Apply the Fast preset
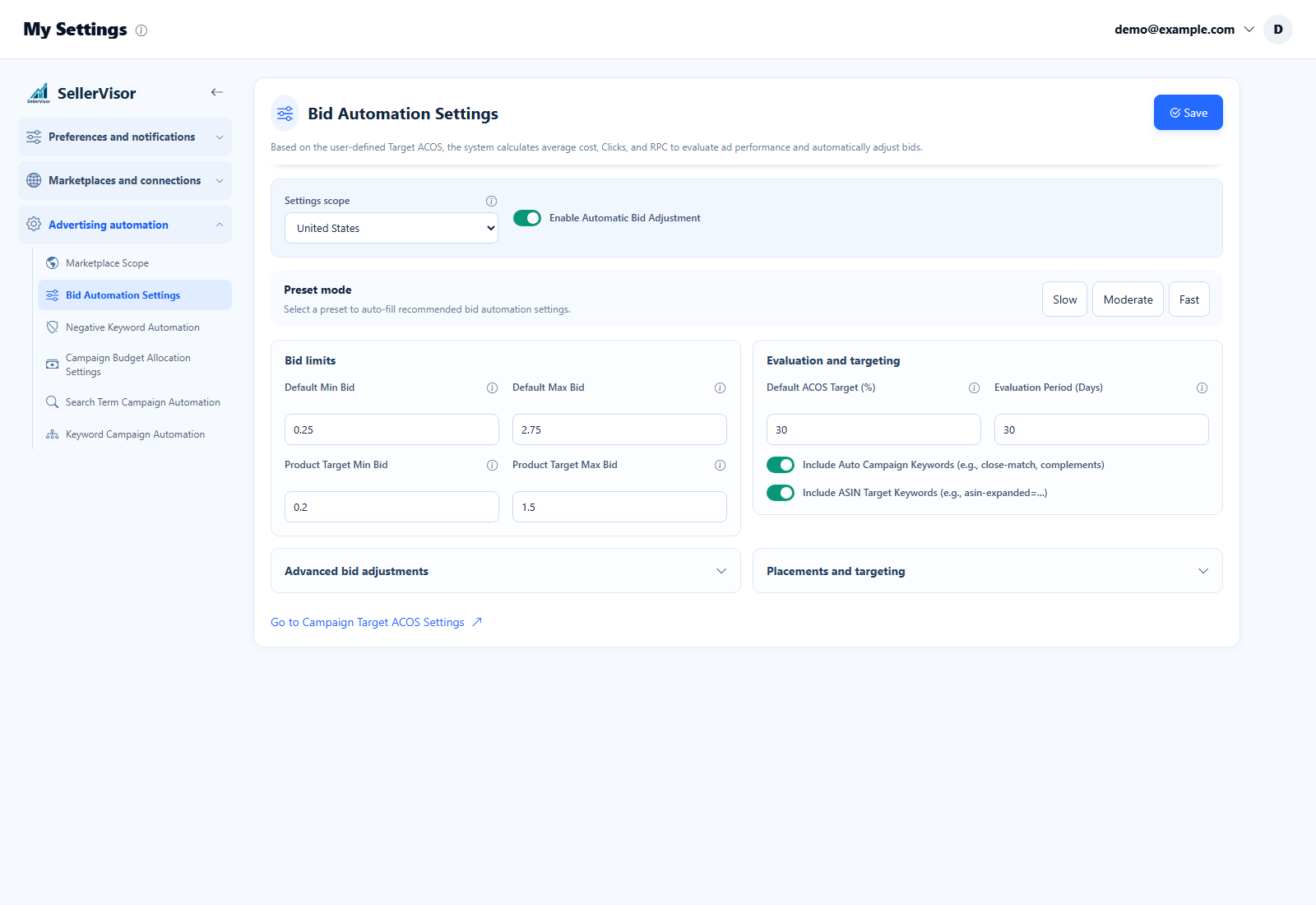Image resolution: width=1316 pixels, height=905 pixels. point(1189,299)
